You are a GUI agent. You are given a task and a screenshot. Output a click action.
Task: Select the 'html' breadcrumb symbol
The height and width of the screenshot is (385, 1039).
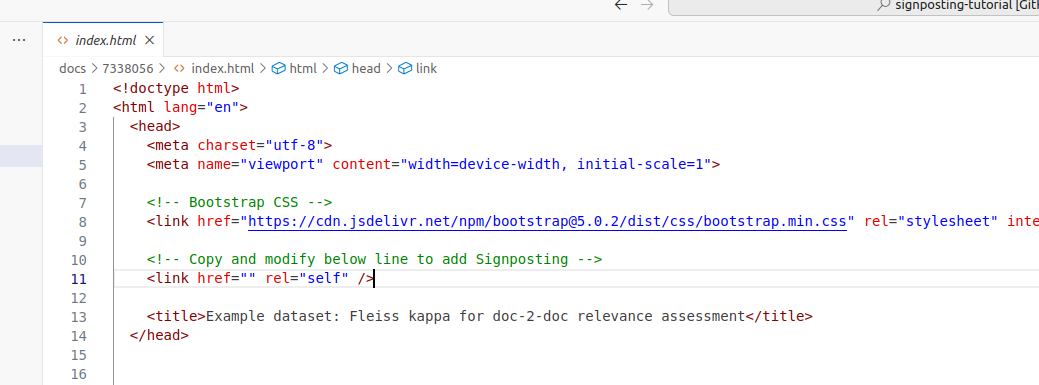tap(303, 68)
